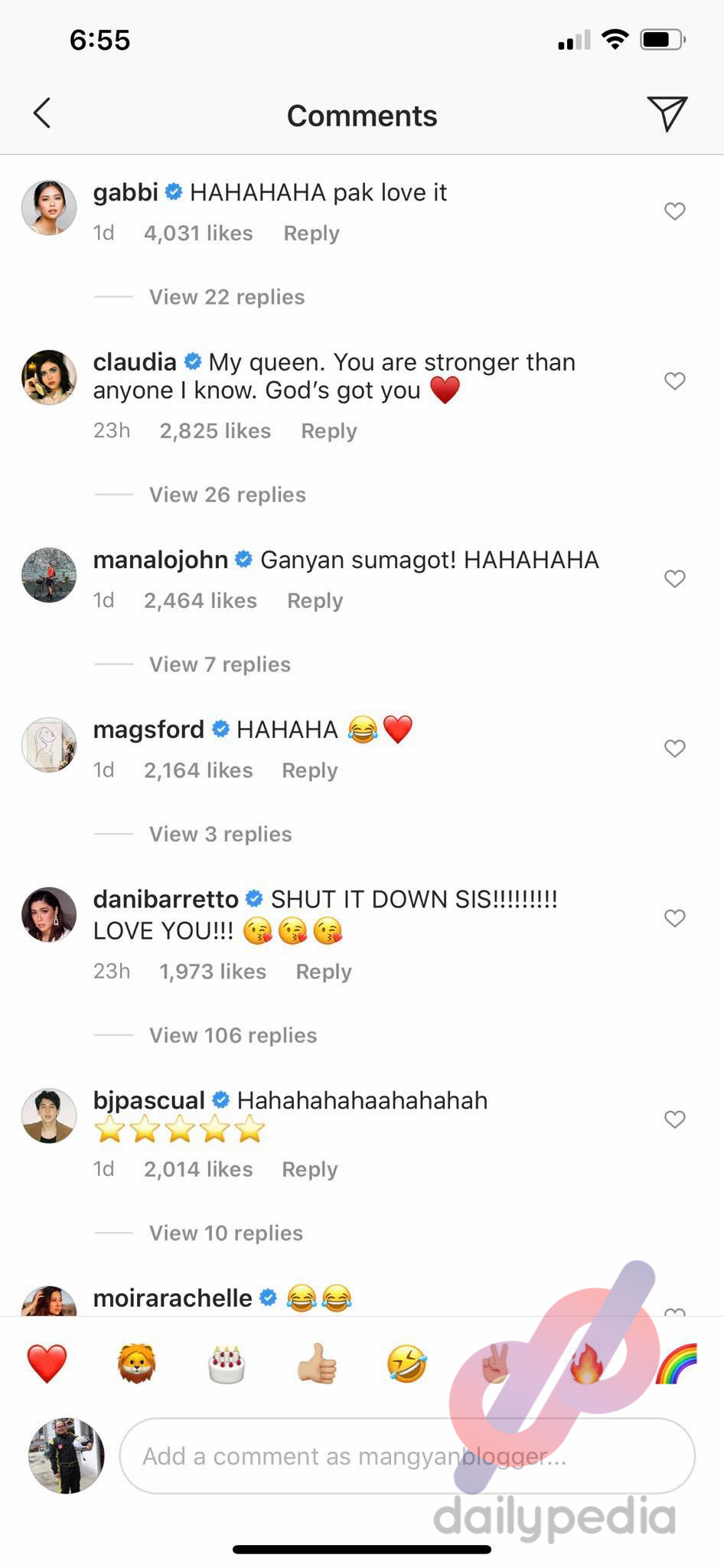Open manalojohn's profile via username
The width and height of the screenshot is (724, 1568).
pos(161,560)
